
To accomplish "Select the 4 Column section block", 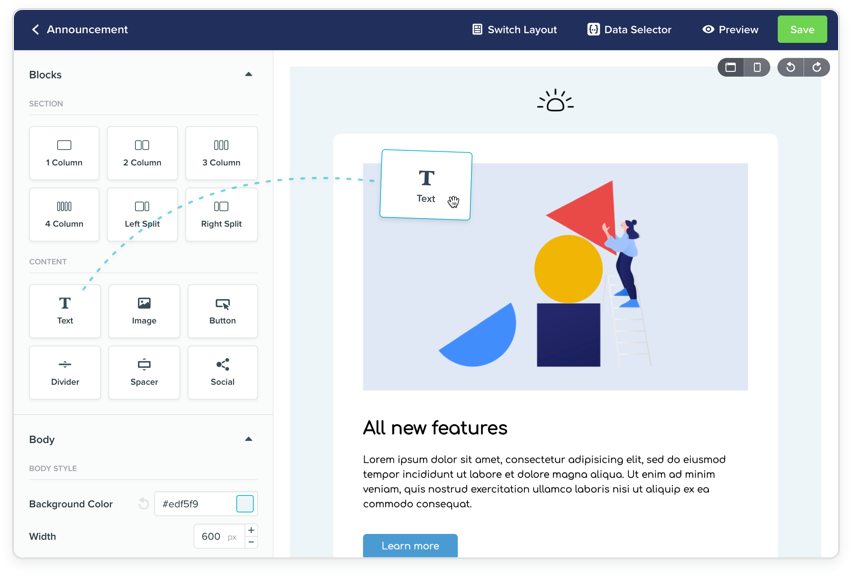I will (x=64, y=214).
